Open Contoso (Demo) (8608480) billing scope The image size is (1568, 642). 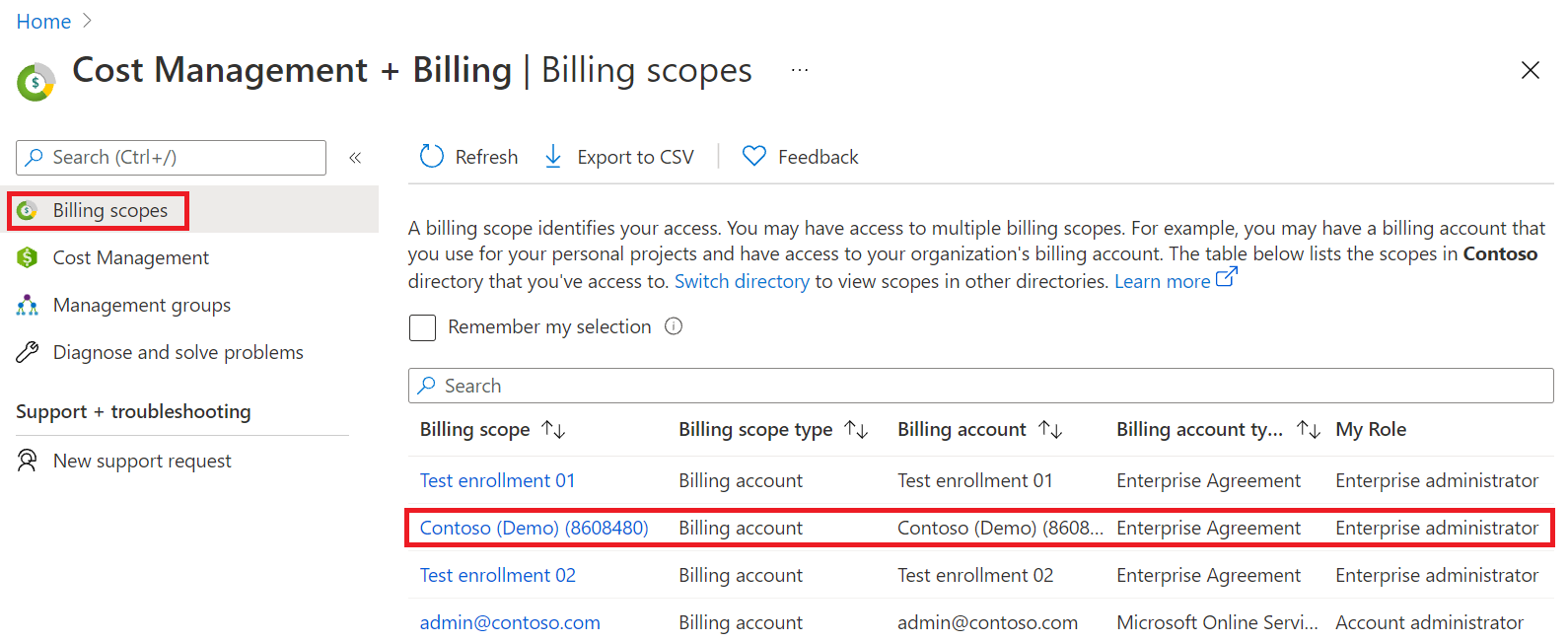[534, 528]
